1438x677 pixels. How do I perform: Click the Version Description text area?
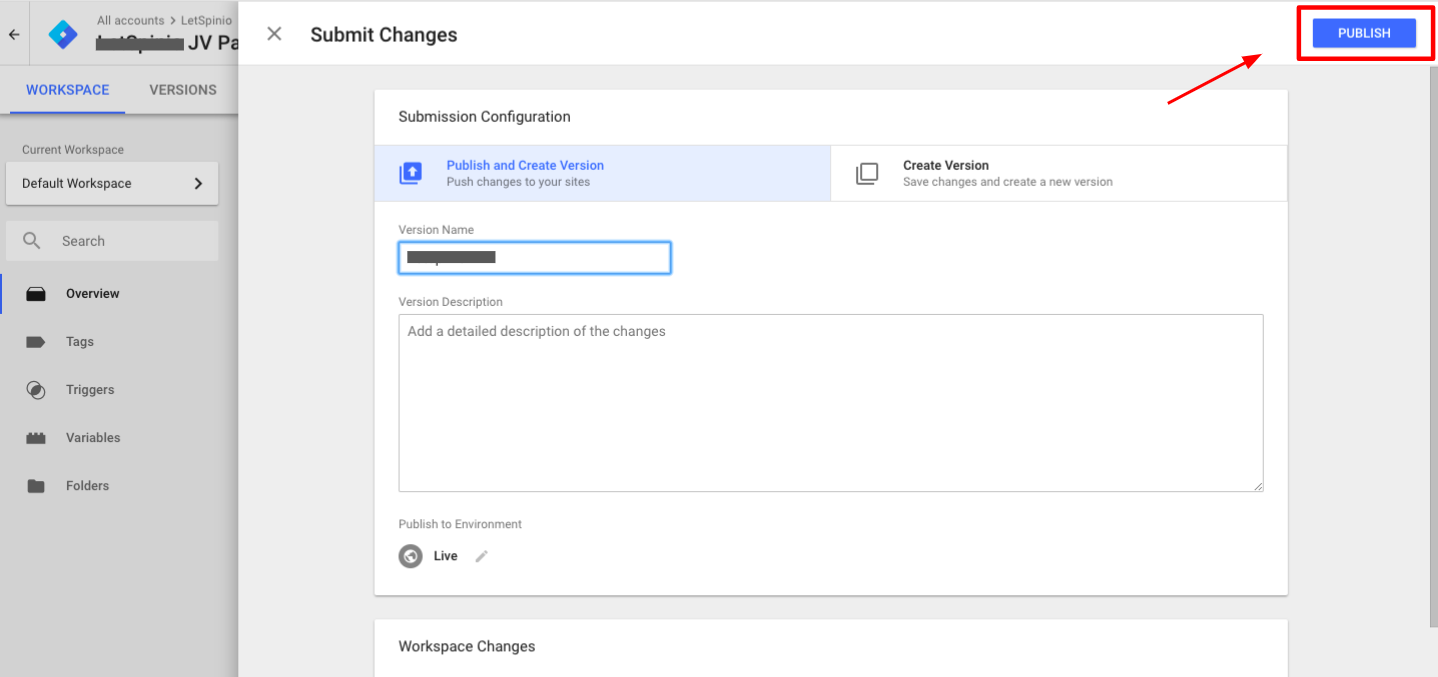point(830,403)
